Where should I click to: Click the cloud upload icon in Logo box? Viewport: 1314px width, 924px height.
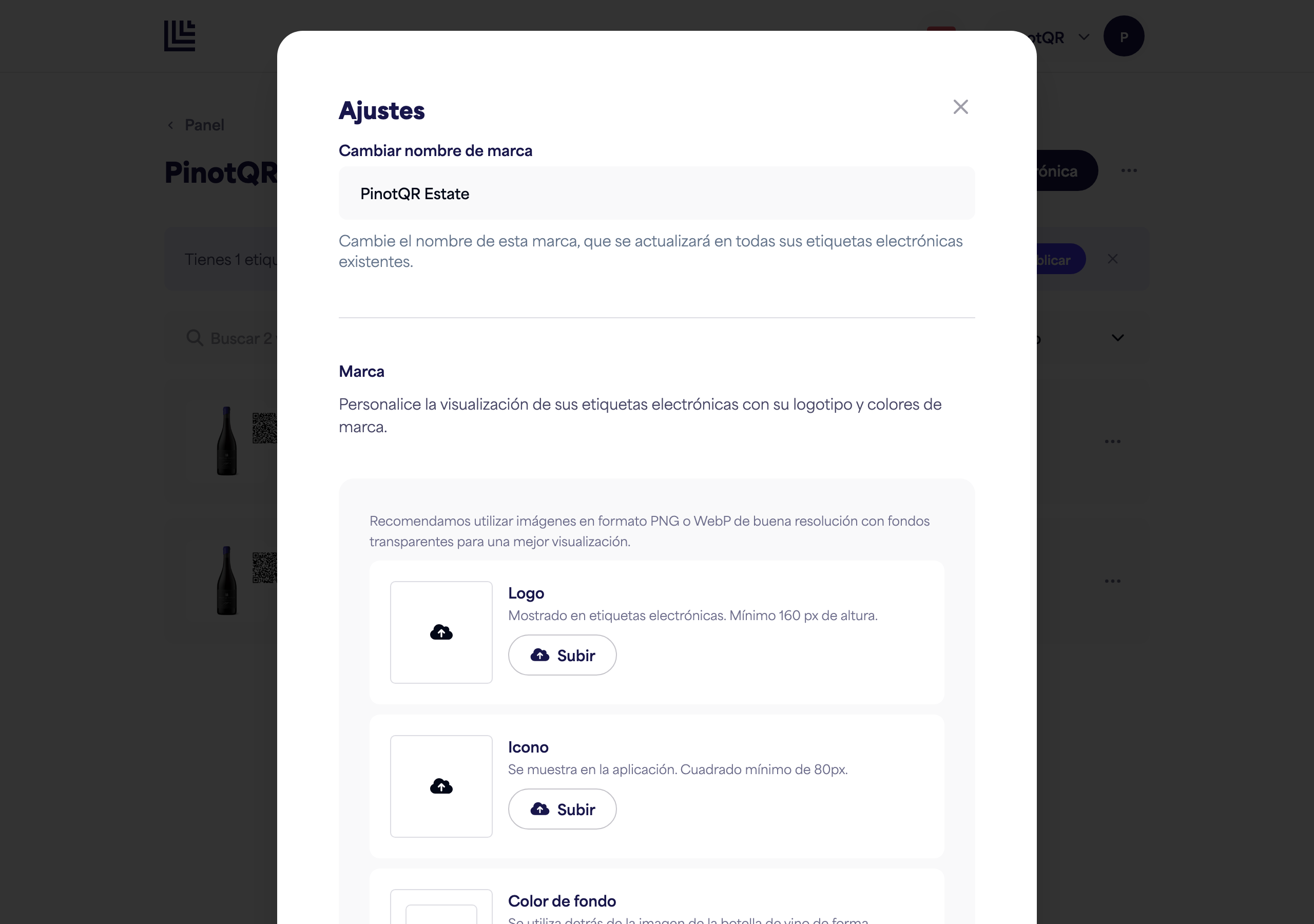[441, 632]
